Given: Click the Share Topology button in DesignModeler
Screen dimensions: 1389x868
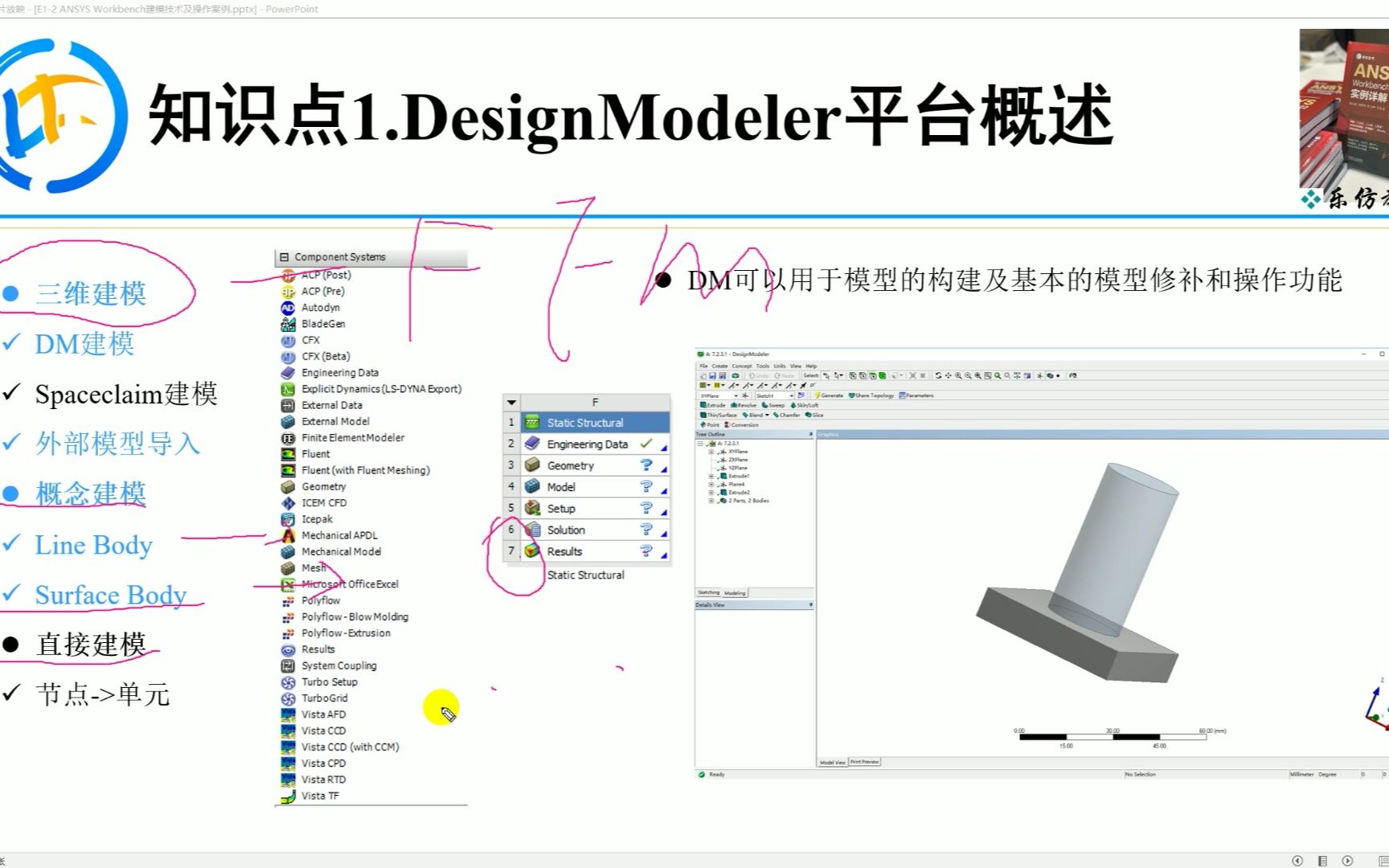Looking at the screenshot, I should click(871, 395).
